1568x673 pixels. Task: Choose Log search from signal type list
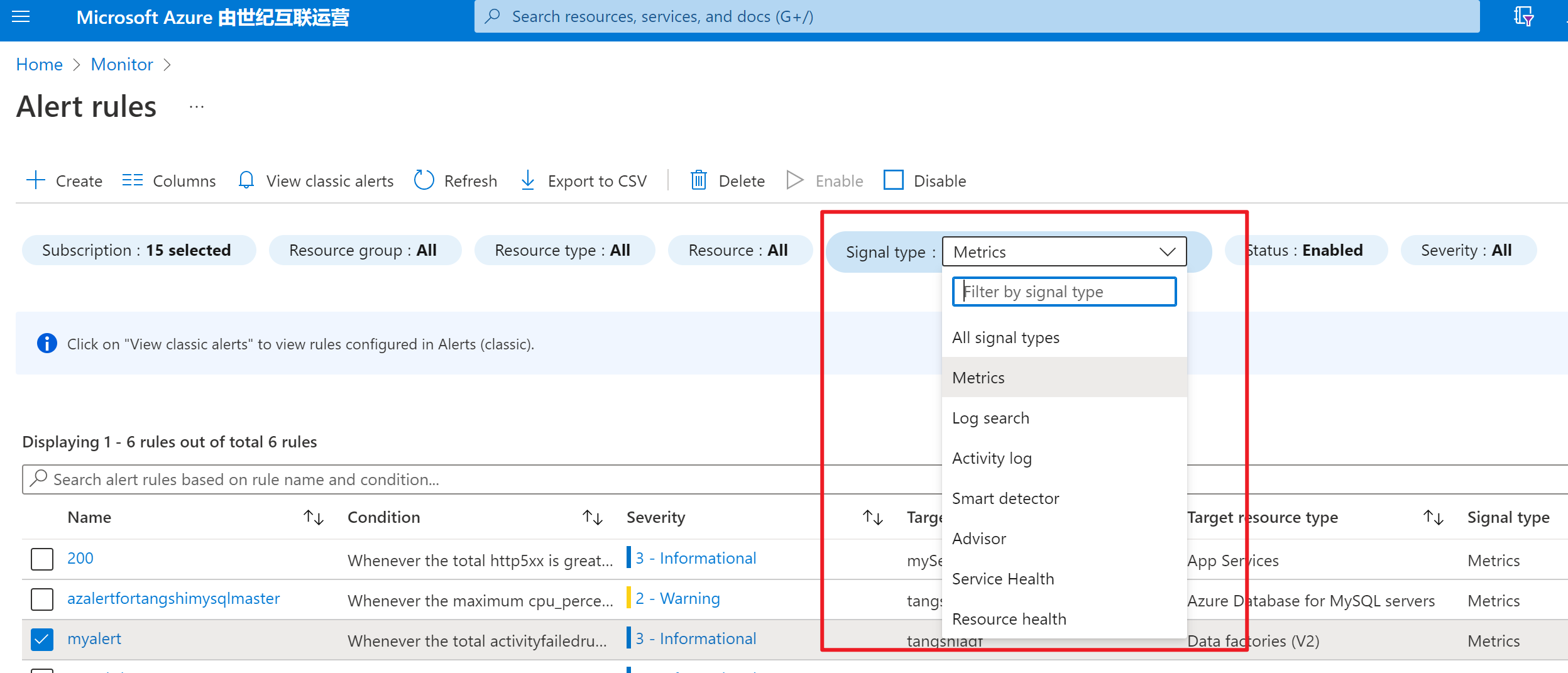(x=990, y=418)
